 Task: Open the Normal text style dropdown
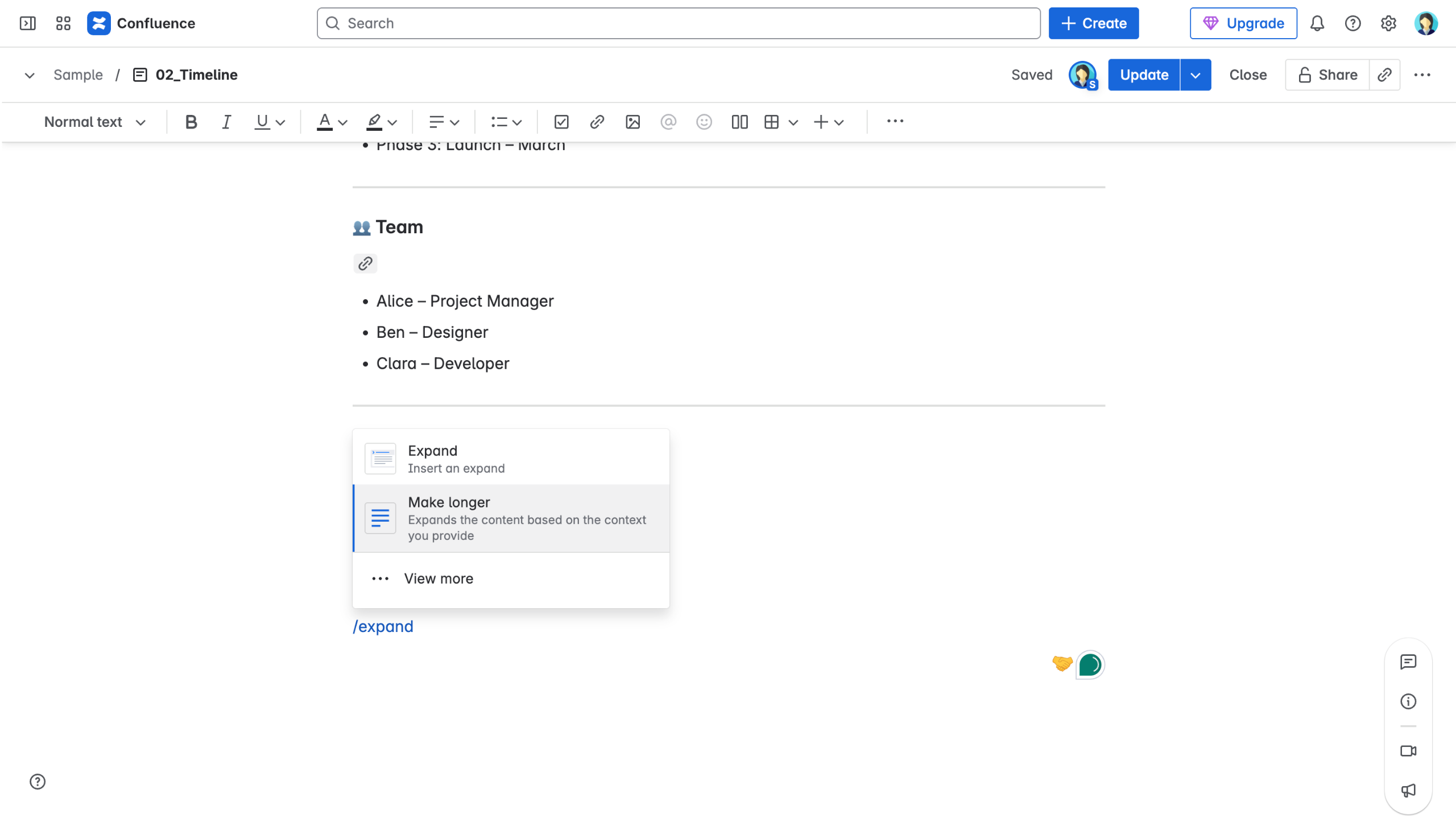[95, 122]
